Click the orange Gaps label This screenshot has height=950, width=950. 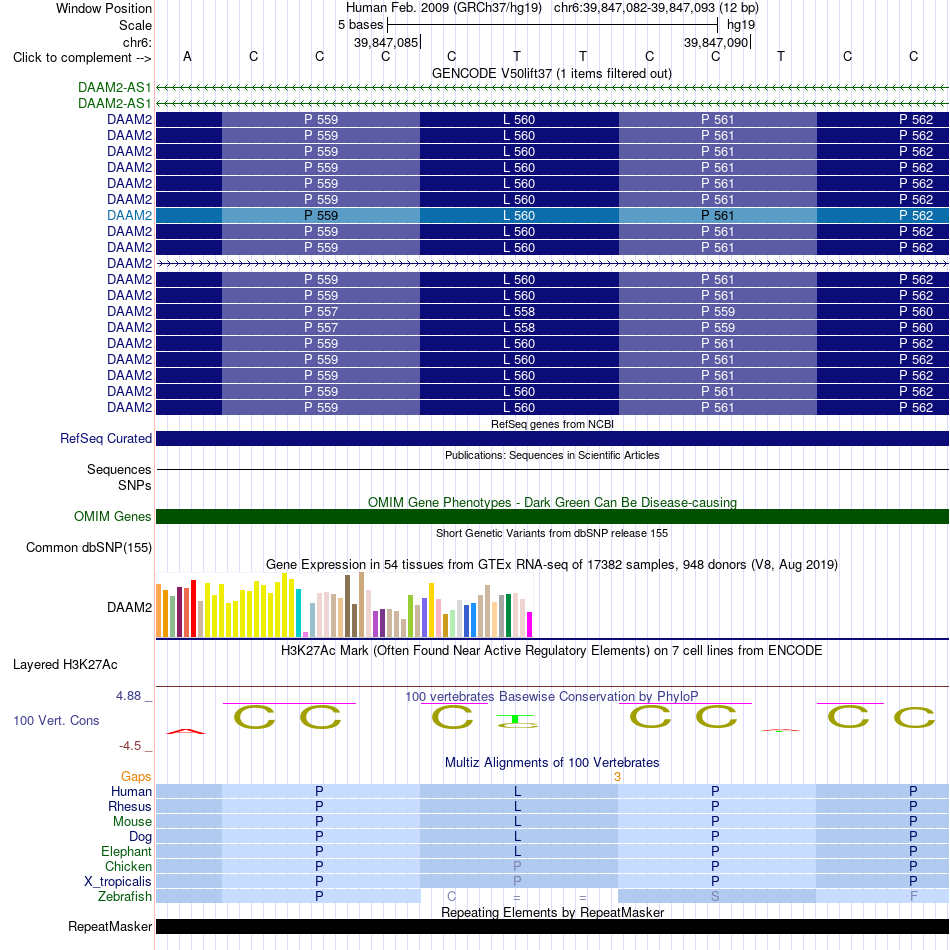click(136, 776)
